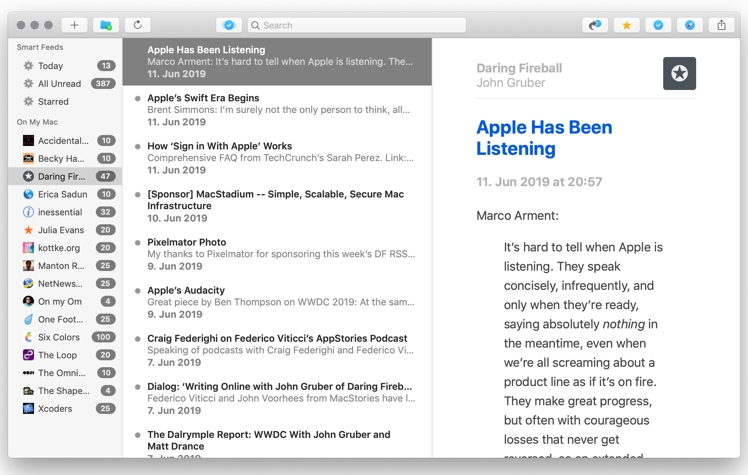Create a new folder with the folder icon
This screenshot has width=748, height=475.
(x=106, y=25)
